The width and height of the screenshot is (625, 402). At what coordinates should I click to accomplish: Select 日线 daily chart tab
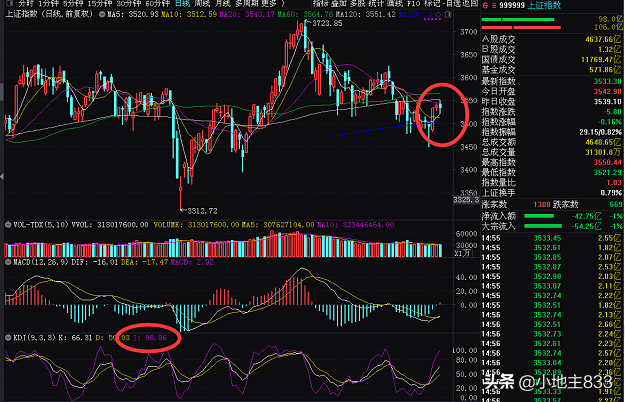(x=183, y=4)
